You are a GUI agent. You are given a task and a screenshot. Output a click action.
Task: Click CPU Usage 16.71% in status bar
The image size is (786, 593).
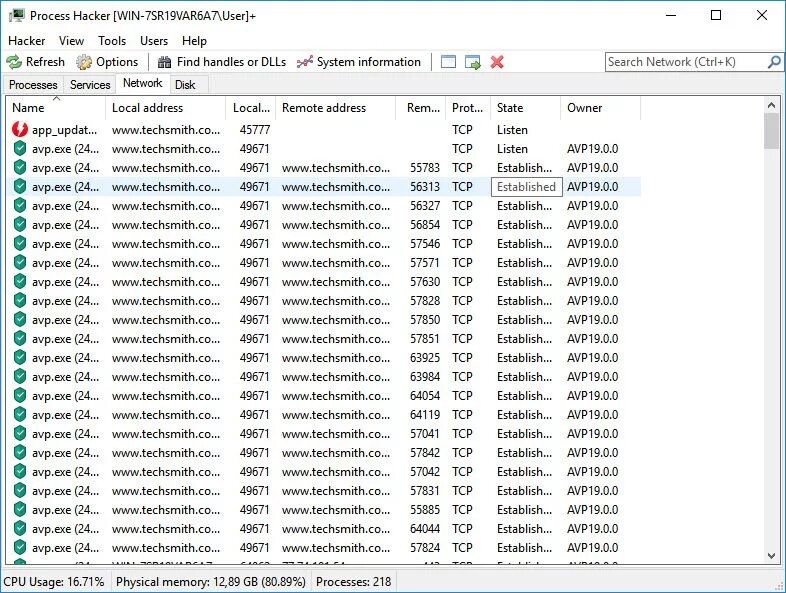(x=54, y=582)
